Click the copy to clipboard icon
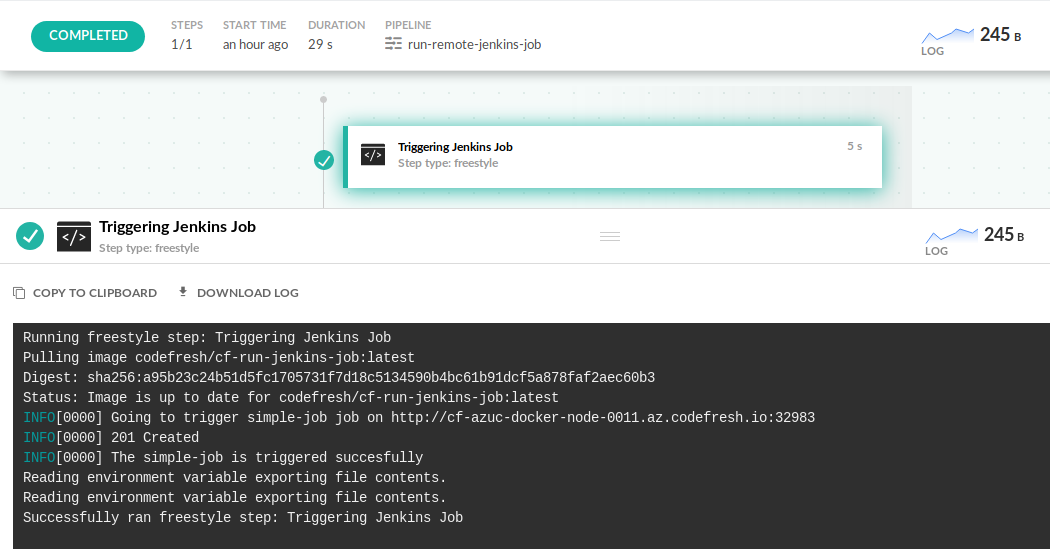Screen dimensions: 1050x549 click(19, 293)
